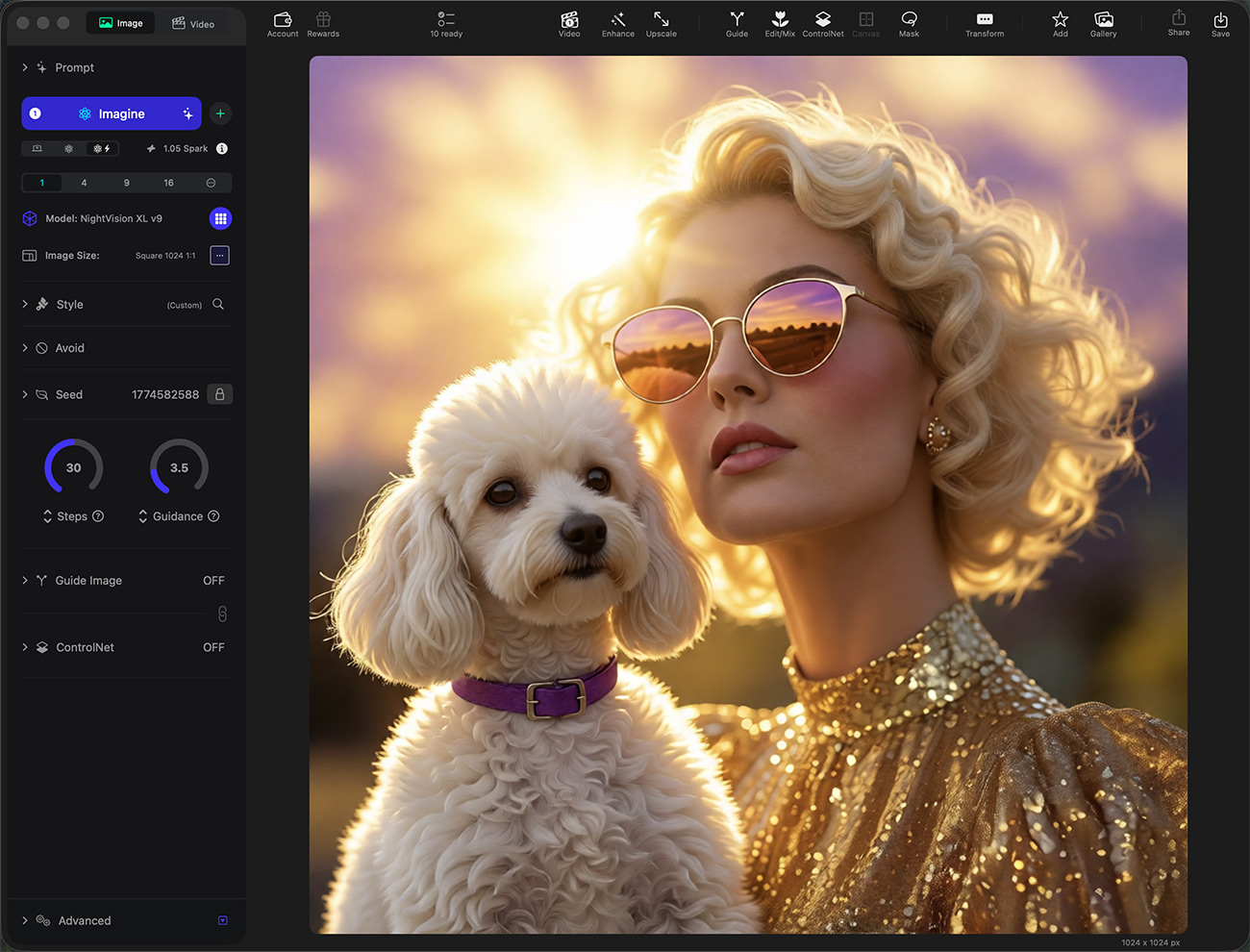Open the Transform tool
Screen dimensions: 1250x952
[984, 24]
